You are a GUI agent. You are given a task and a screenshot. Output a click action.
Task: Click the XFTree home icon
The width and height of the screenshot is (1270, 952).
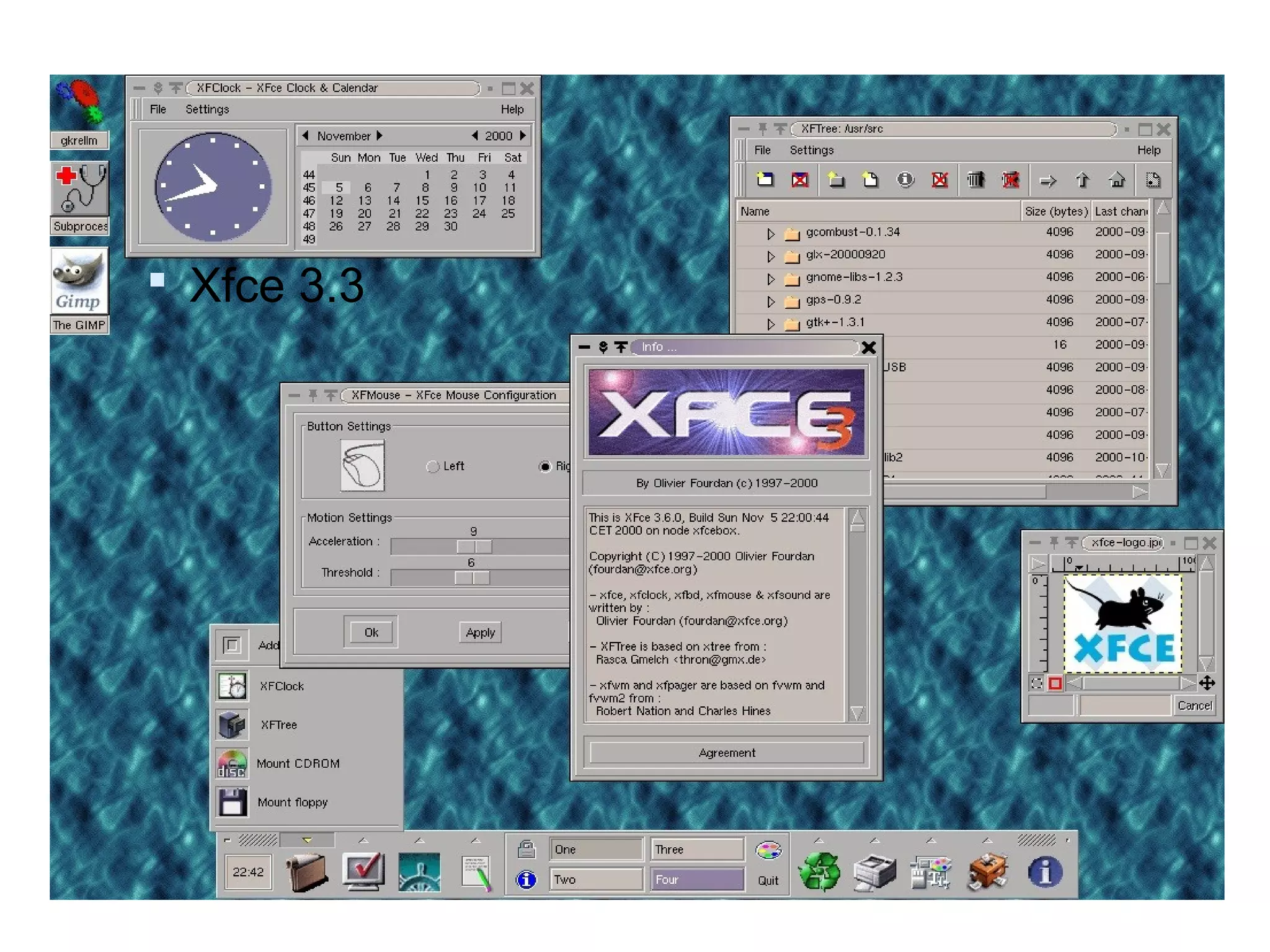click(x=1117, y=180)
